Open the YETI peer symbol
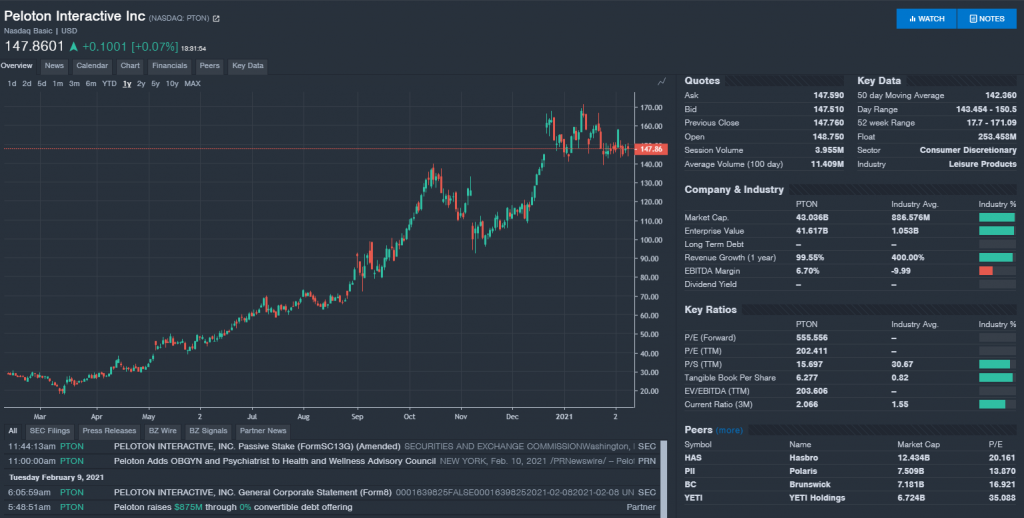 [x=694, y=498]
